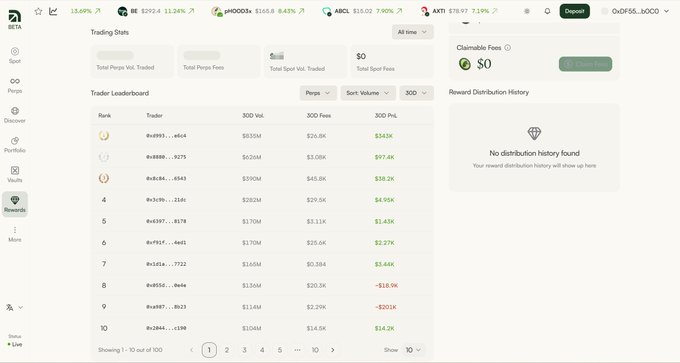Open Vaults from the sidebar

click(15, 174)
